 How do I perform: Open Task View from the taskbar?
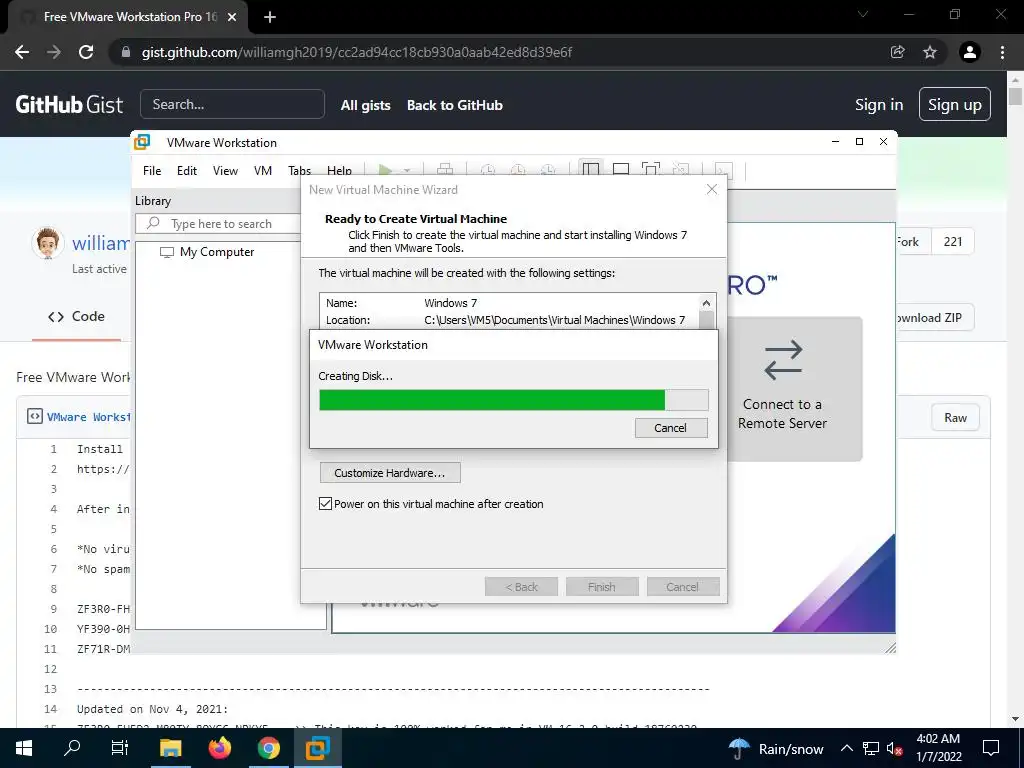coord(120,748)
